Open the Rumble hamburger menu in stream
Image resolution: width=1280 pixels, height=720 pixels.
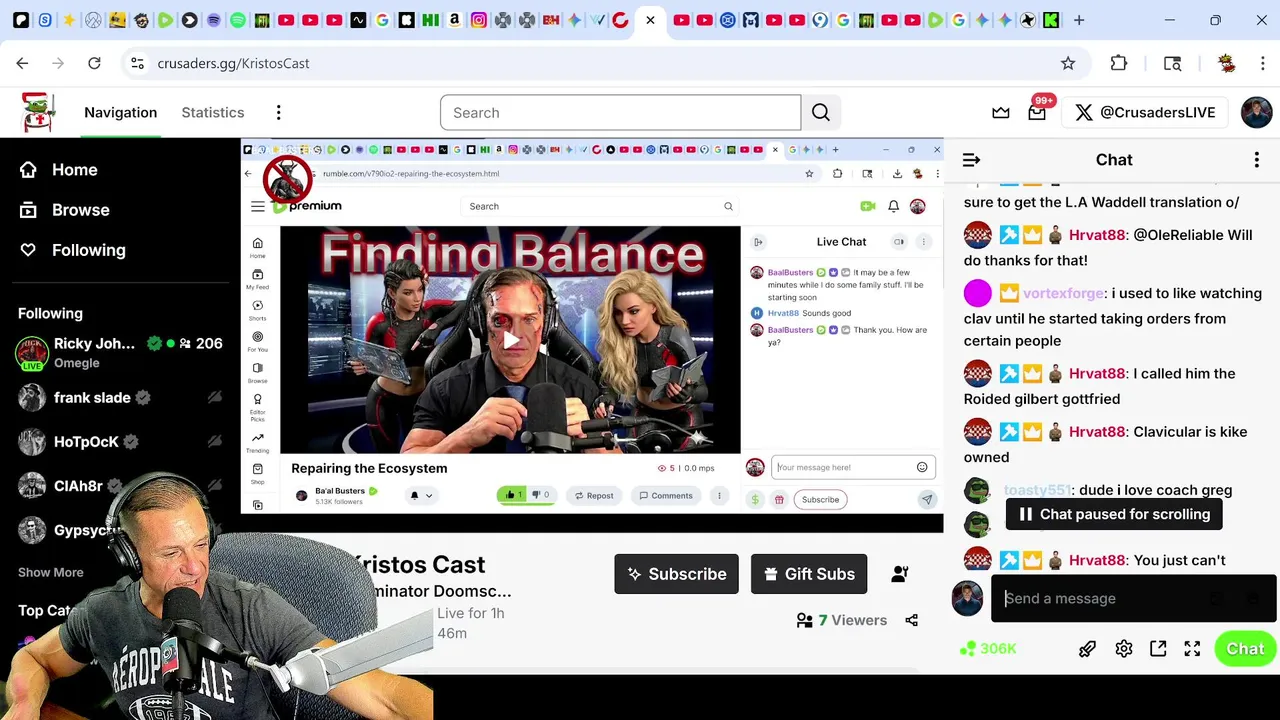pos(258,207)
